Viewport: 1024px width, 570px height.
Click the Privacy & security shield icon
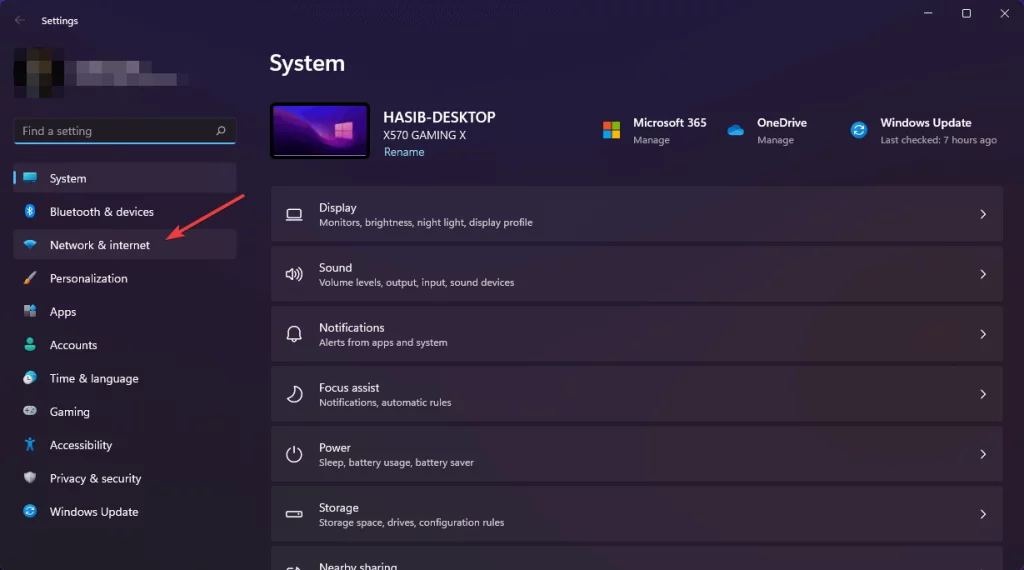[x=30, y=477]
